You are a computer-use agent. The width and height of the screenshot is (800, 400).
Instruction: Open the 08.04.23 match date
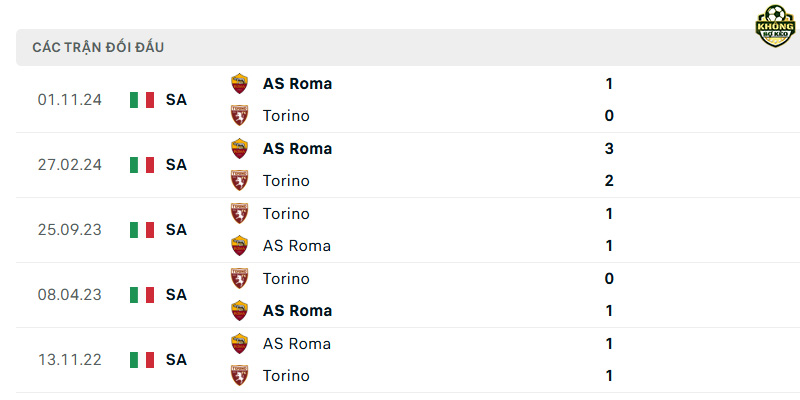(70, 294)
